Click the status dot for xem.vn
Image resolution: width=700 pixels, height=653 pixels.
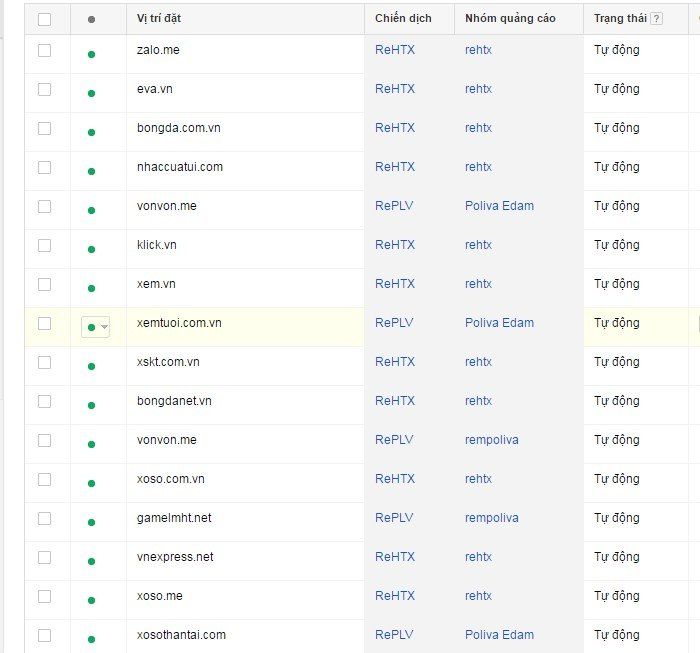(92, 288)
